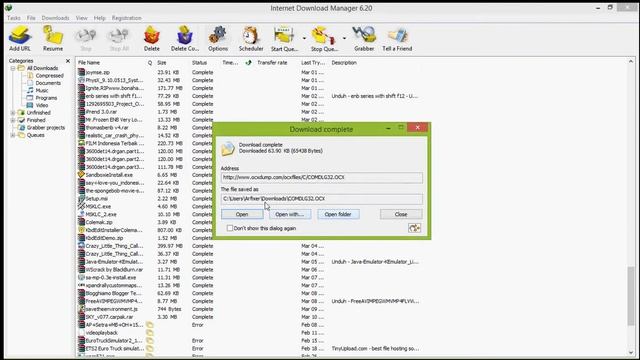Select the Music category

coord(42,91)
